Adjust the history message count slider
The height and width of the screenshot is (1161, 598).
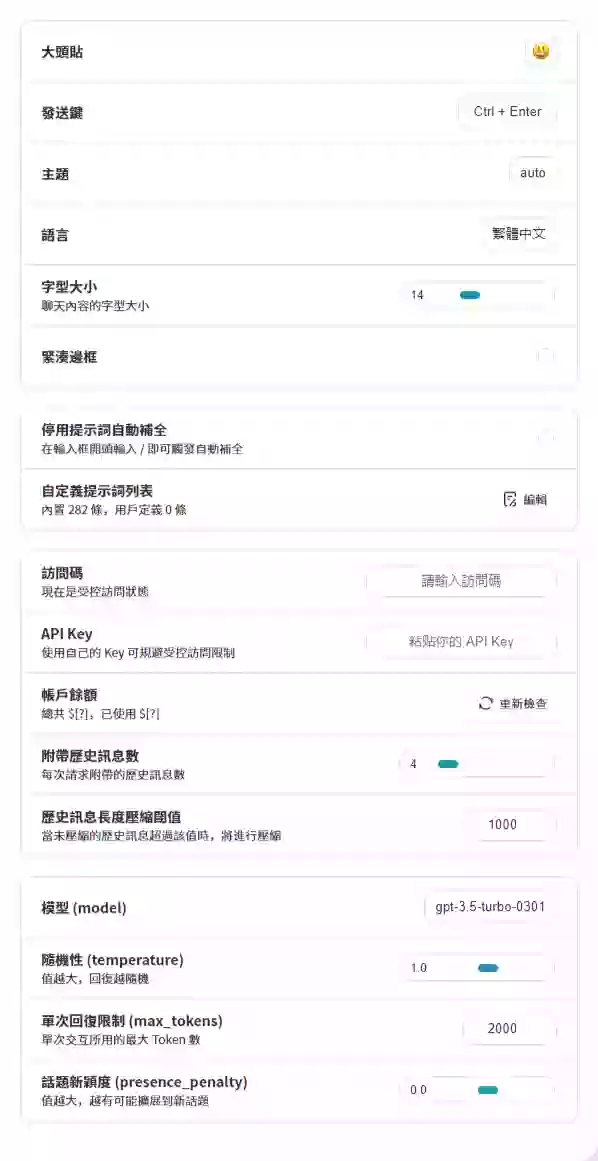[477, 764]
